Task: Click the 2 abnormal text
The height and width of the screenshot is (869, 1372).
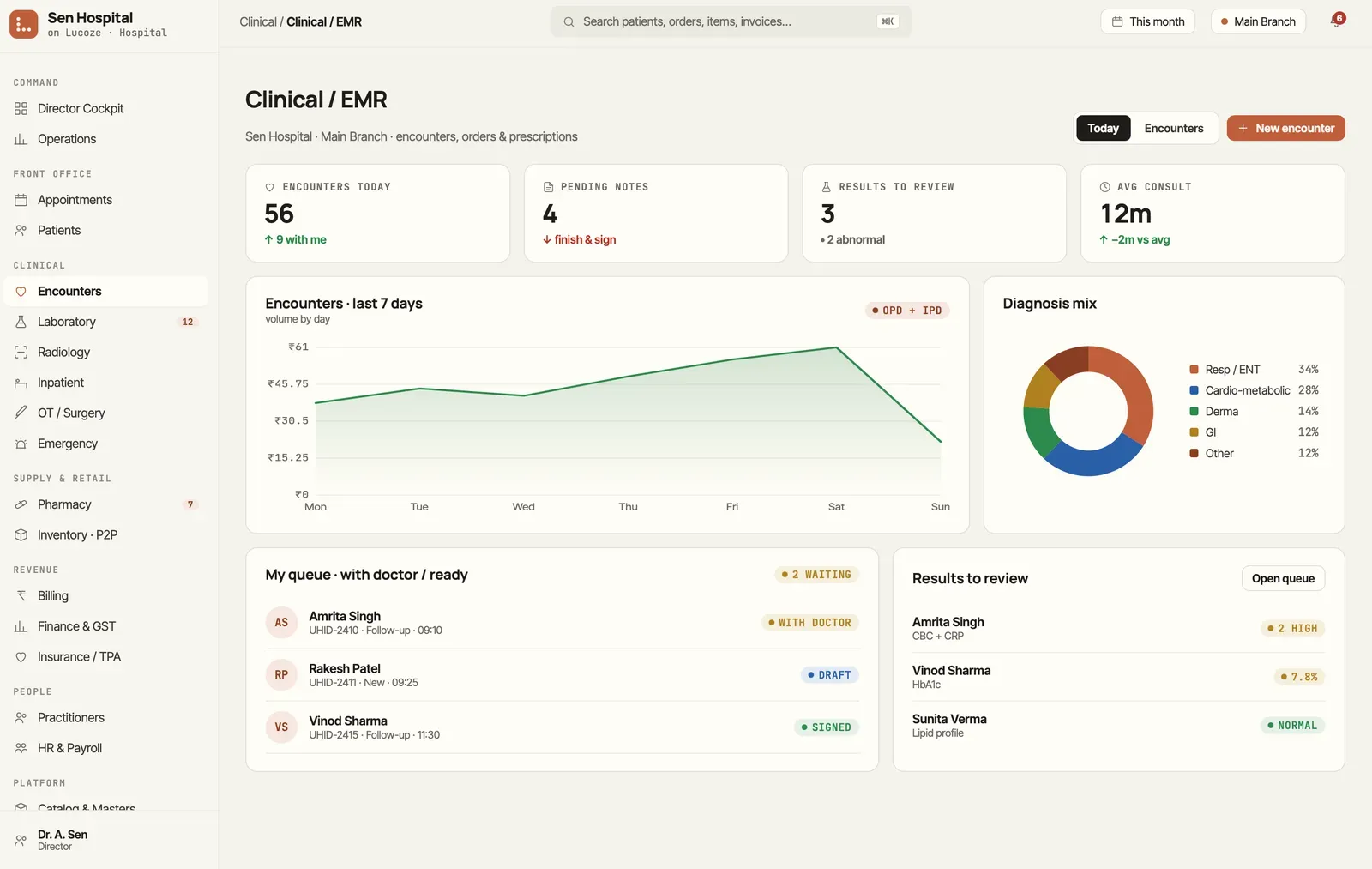Action: [852, 240]
